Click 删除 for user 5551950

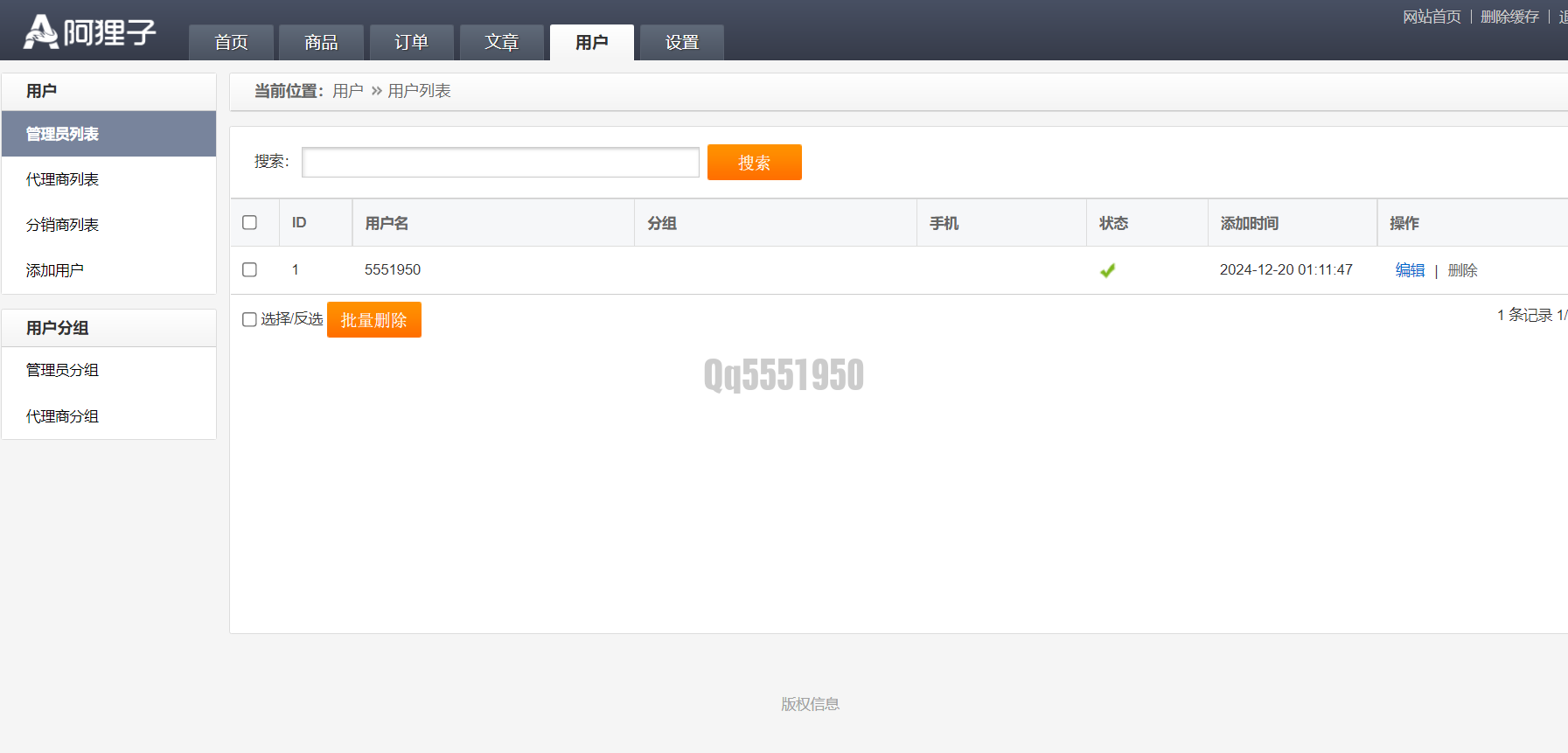click(x=1462, y=270)
